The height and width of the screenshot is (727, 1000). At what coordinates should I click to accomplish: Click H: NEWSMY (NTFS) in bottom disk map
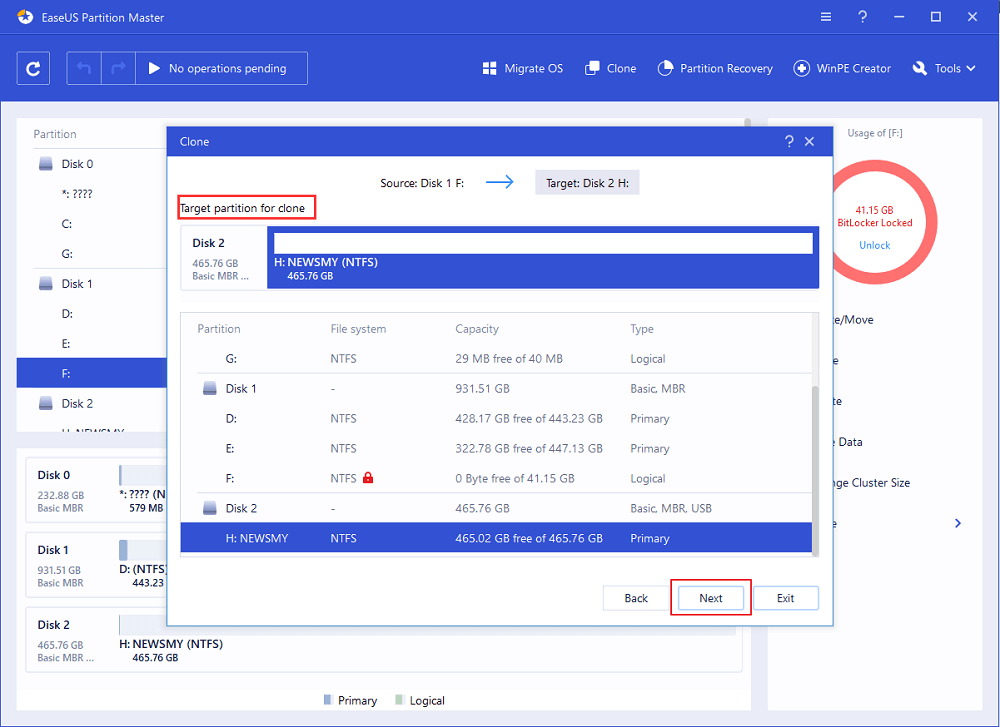click(171, 644)
